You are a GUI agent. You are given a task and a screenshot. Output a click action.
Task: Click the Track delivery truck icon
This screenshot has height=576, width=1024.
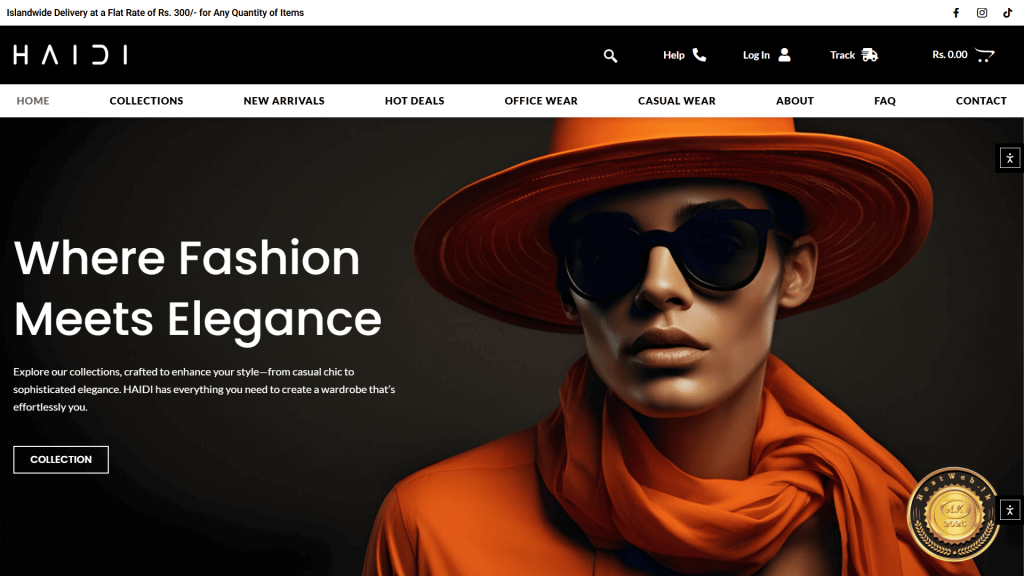(869, 55)
